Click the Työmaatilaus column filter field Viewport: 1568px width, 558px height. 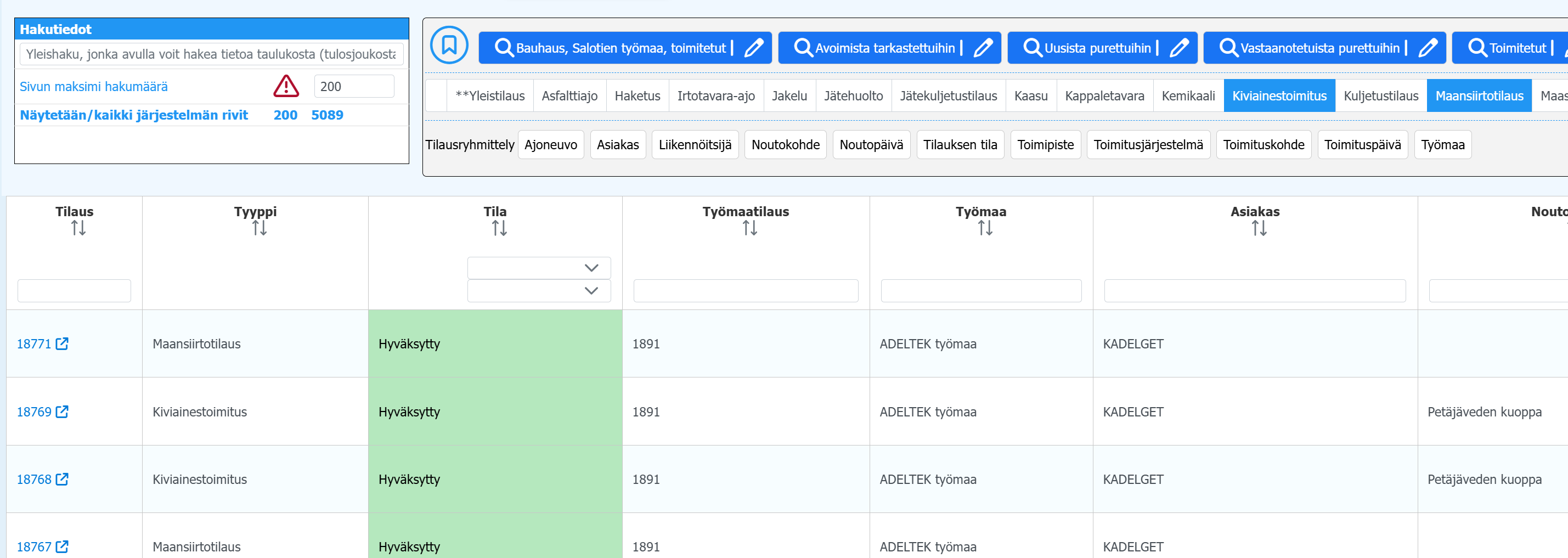click(746, 290)
